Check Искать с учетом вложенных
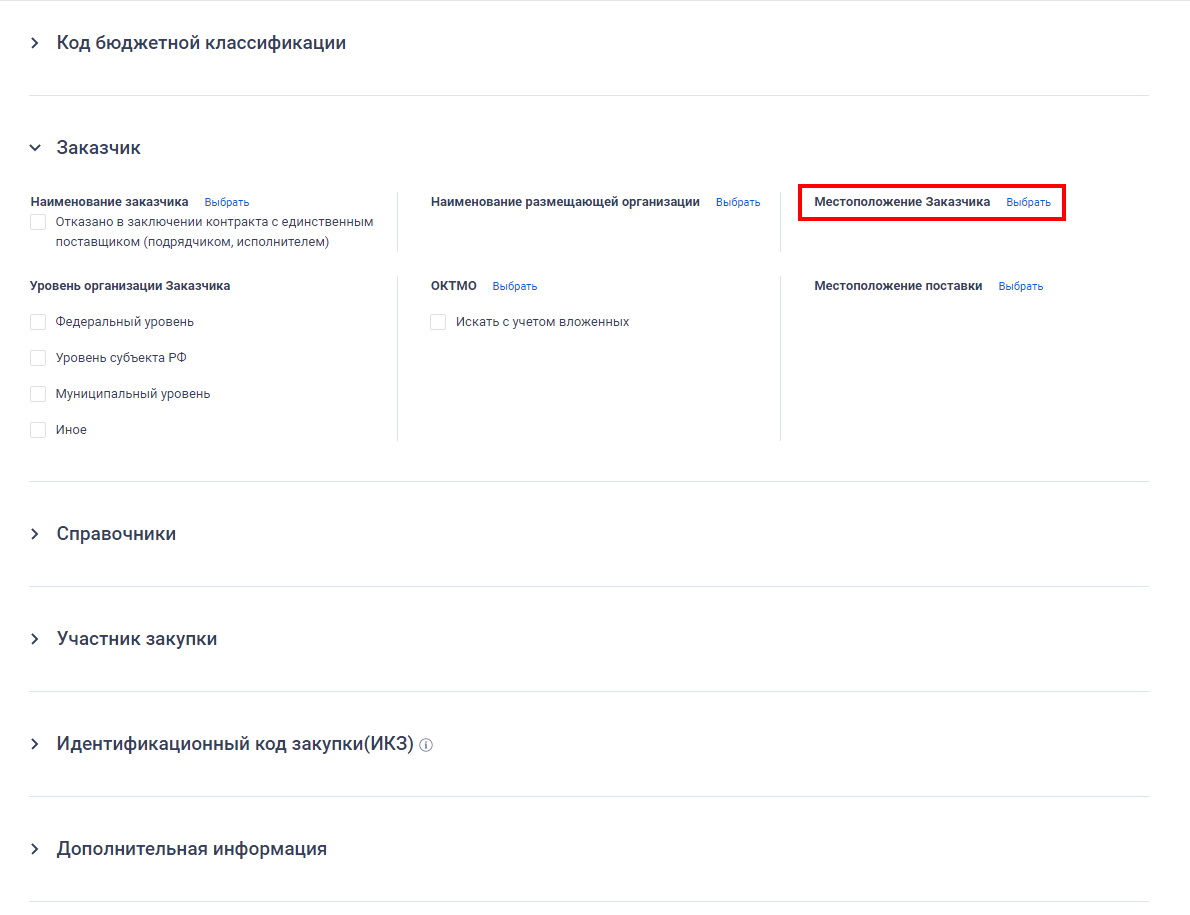 [438, 322]
